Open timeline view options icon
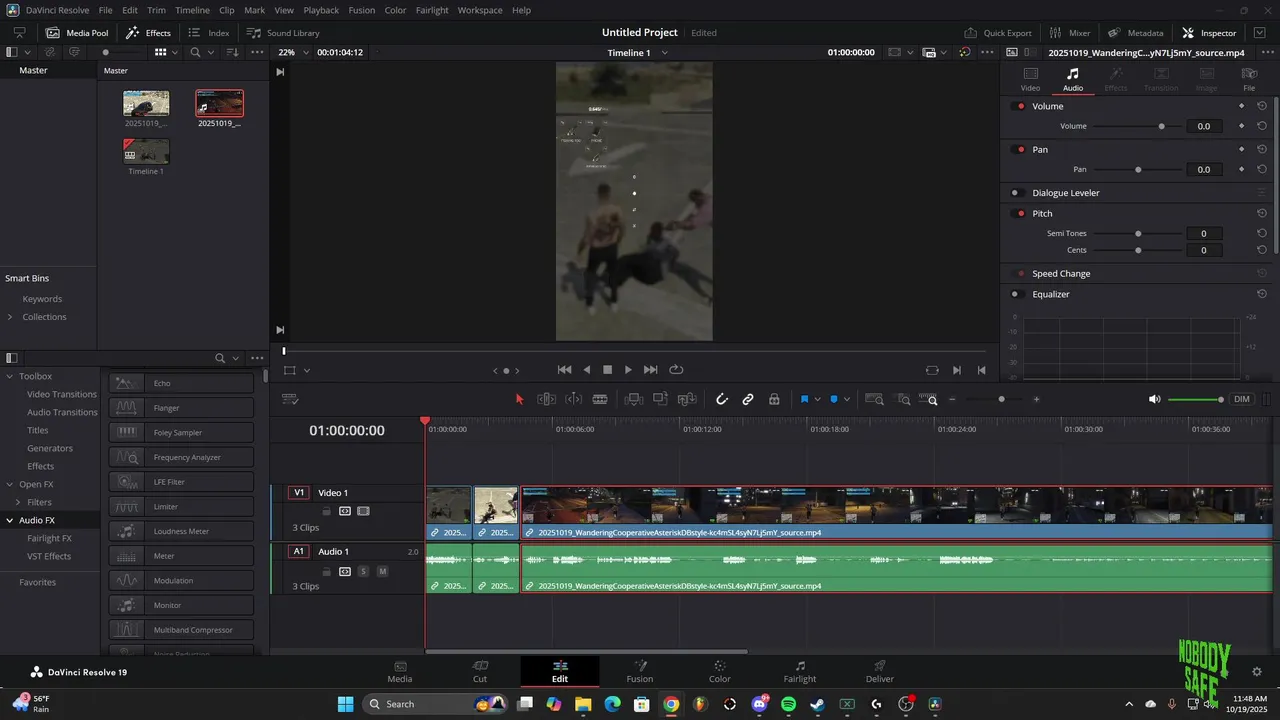This screenshot has height=720, width=1280. pos(291,399)
